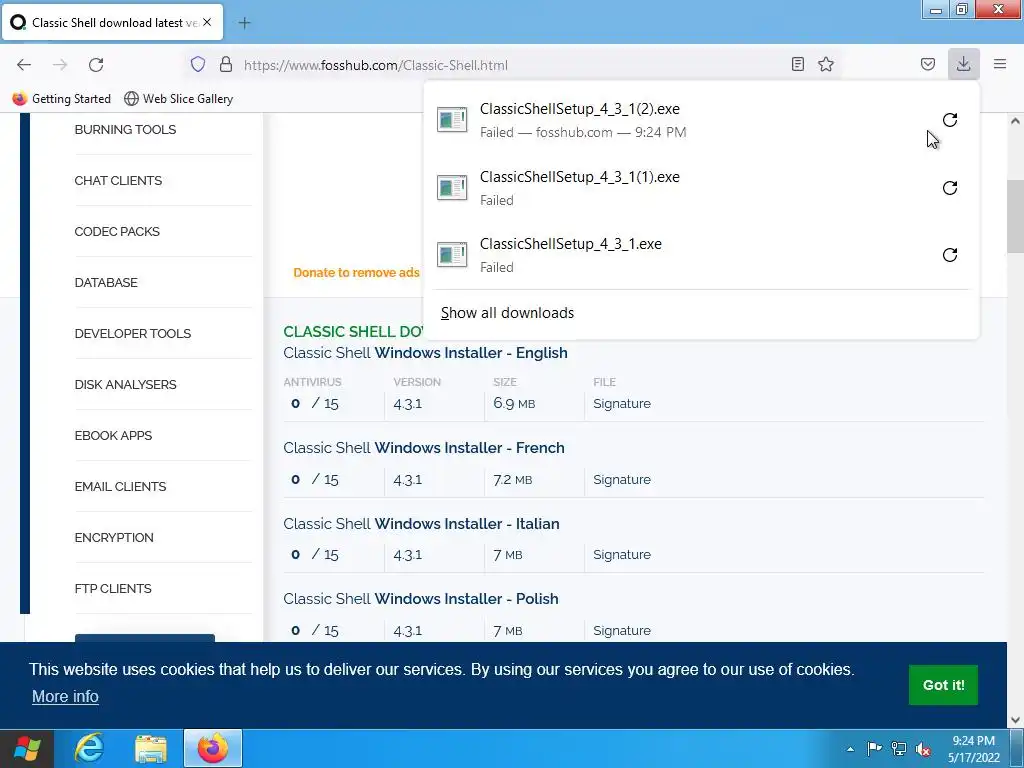Click the scrollbar down arrow
Viewport: 1024px width, 768px height.
click(x=1015, y=720)
